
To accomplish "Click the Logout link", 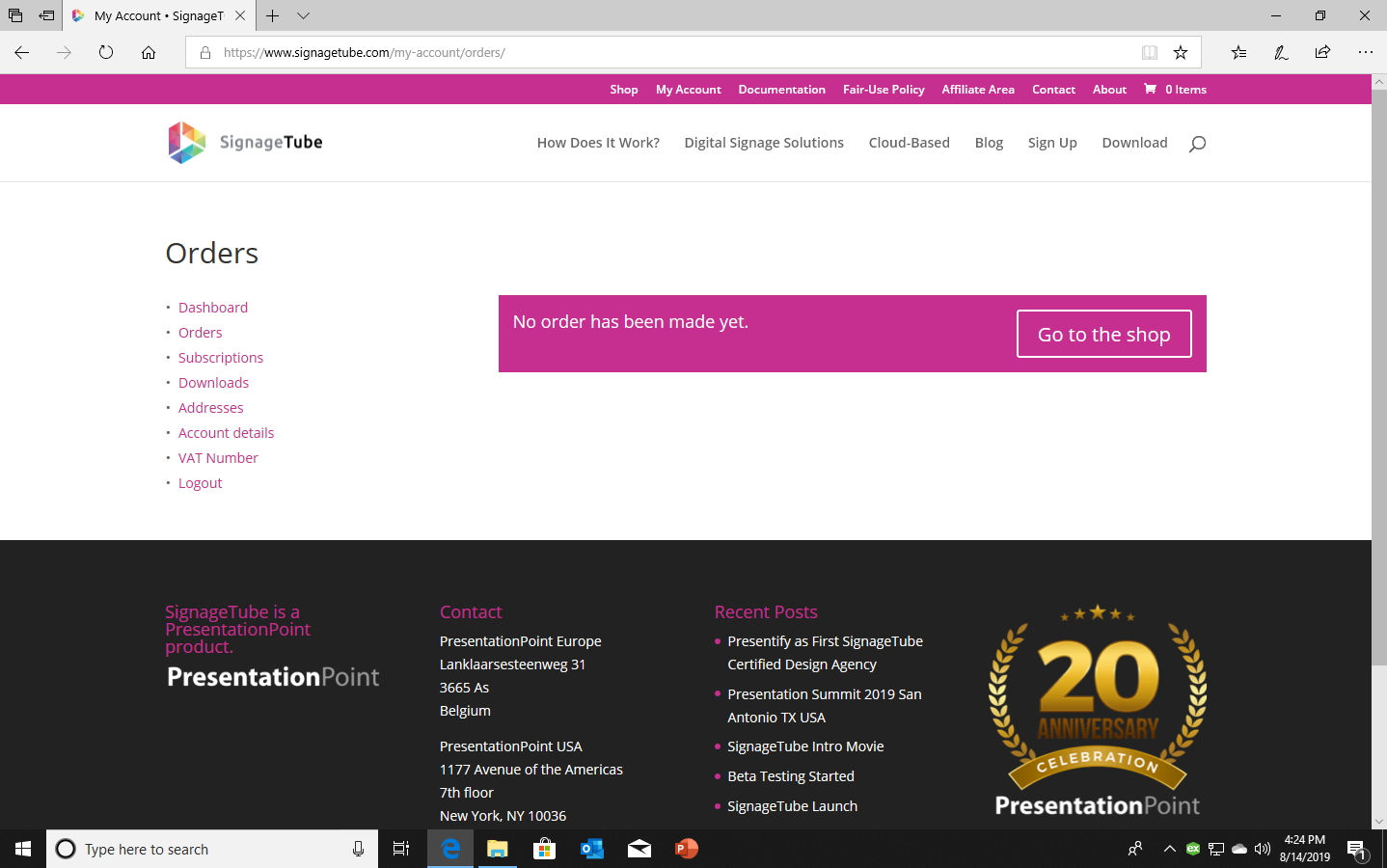I will (201, 483).
